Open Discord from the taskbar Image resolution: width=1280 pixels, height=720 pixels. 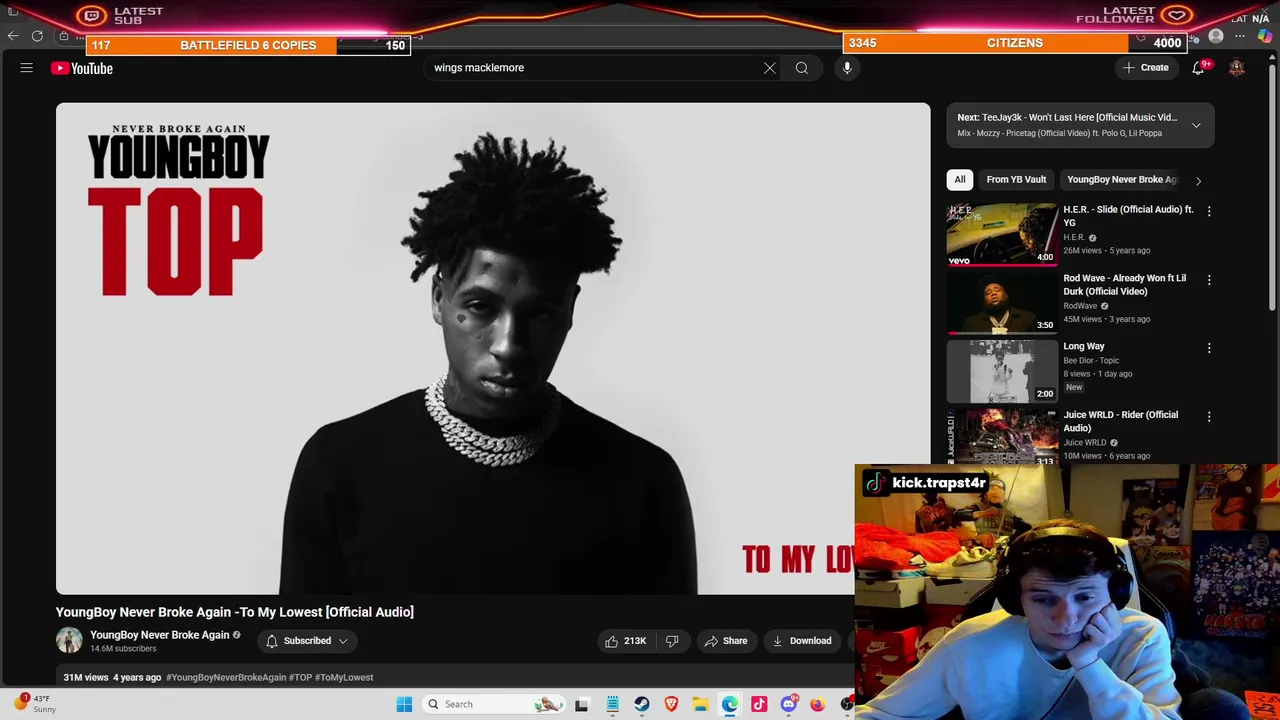pyautogui.click(x=788, y=704)
